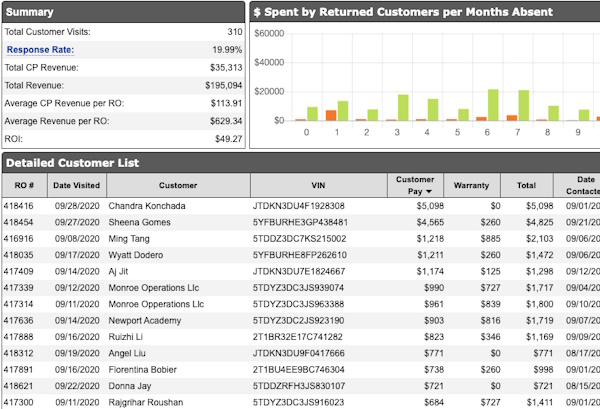Select RO number 418416 row

pyautogui.click(x=20, y=205)
